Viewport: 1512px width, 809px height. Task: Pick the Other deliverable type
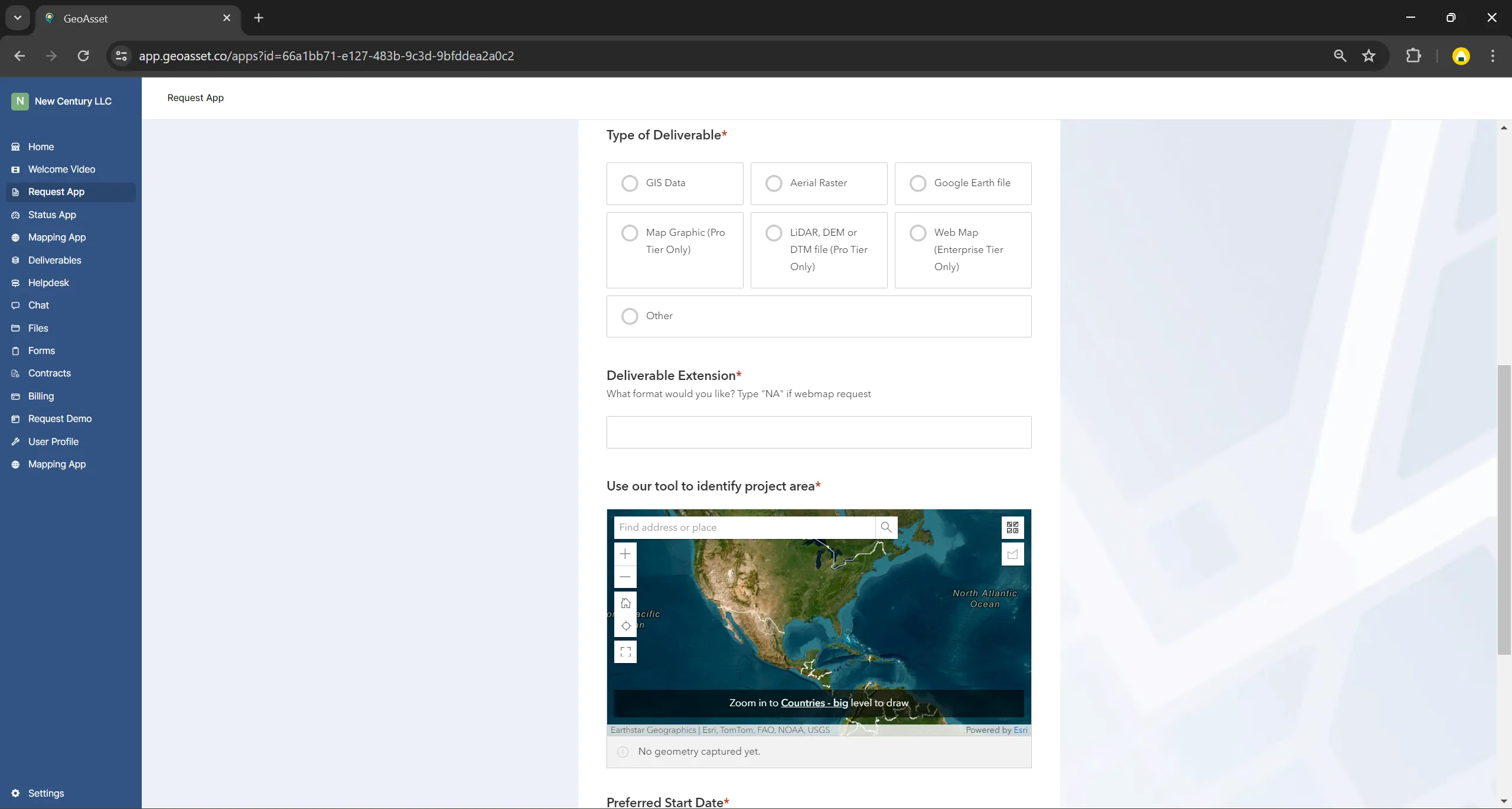(x=630, y=316)
